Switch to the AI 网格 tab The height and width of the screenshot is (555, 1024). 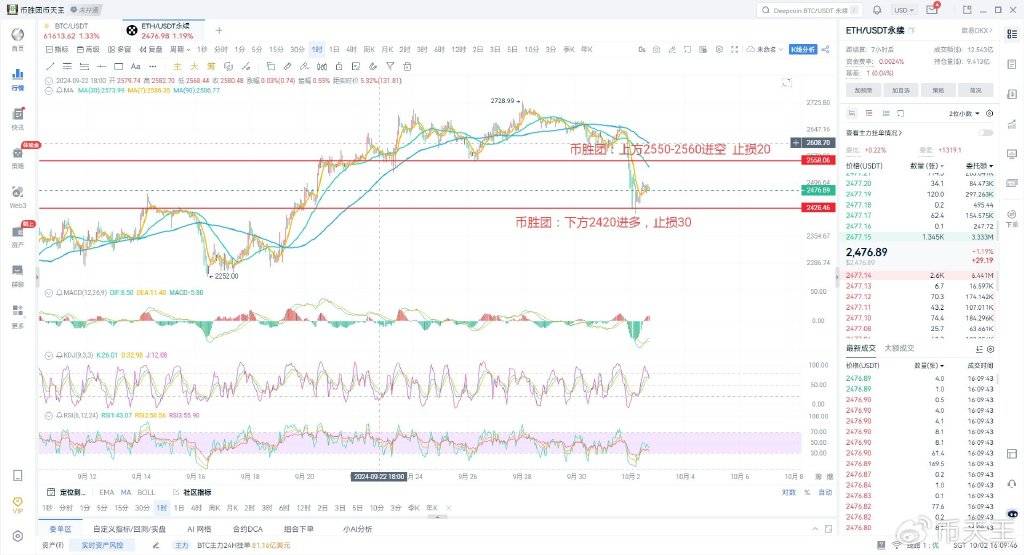point(201,529)
